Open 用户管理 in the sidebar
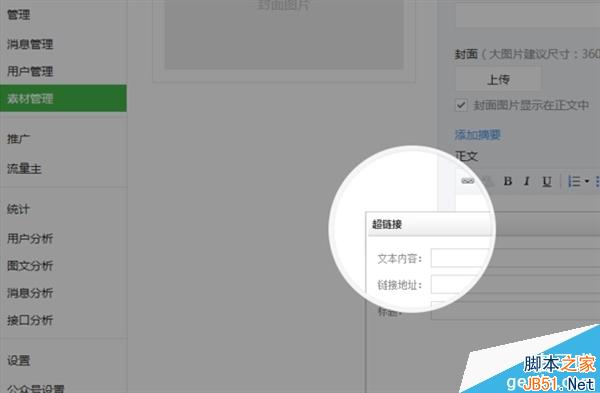The height and width of the screenshot is (393, 600). point(30,71)
